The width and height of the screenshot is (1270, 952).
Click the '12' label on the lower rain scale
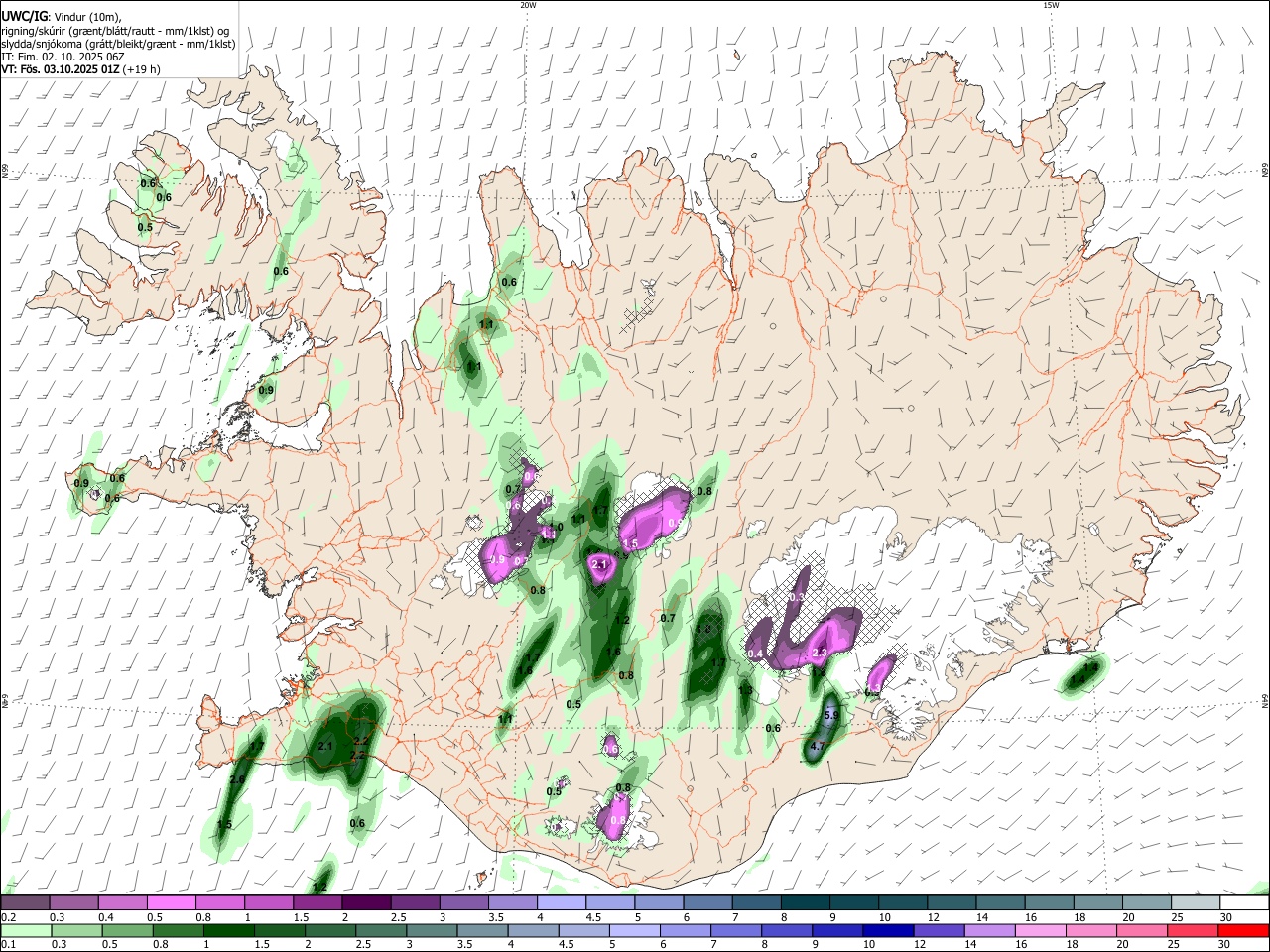919,945
